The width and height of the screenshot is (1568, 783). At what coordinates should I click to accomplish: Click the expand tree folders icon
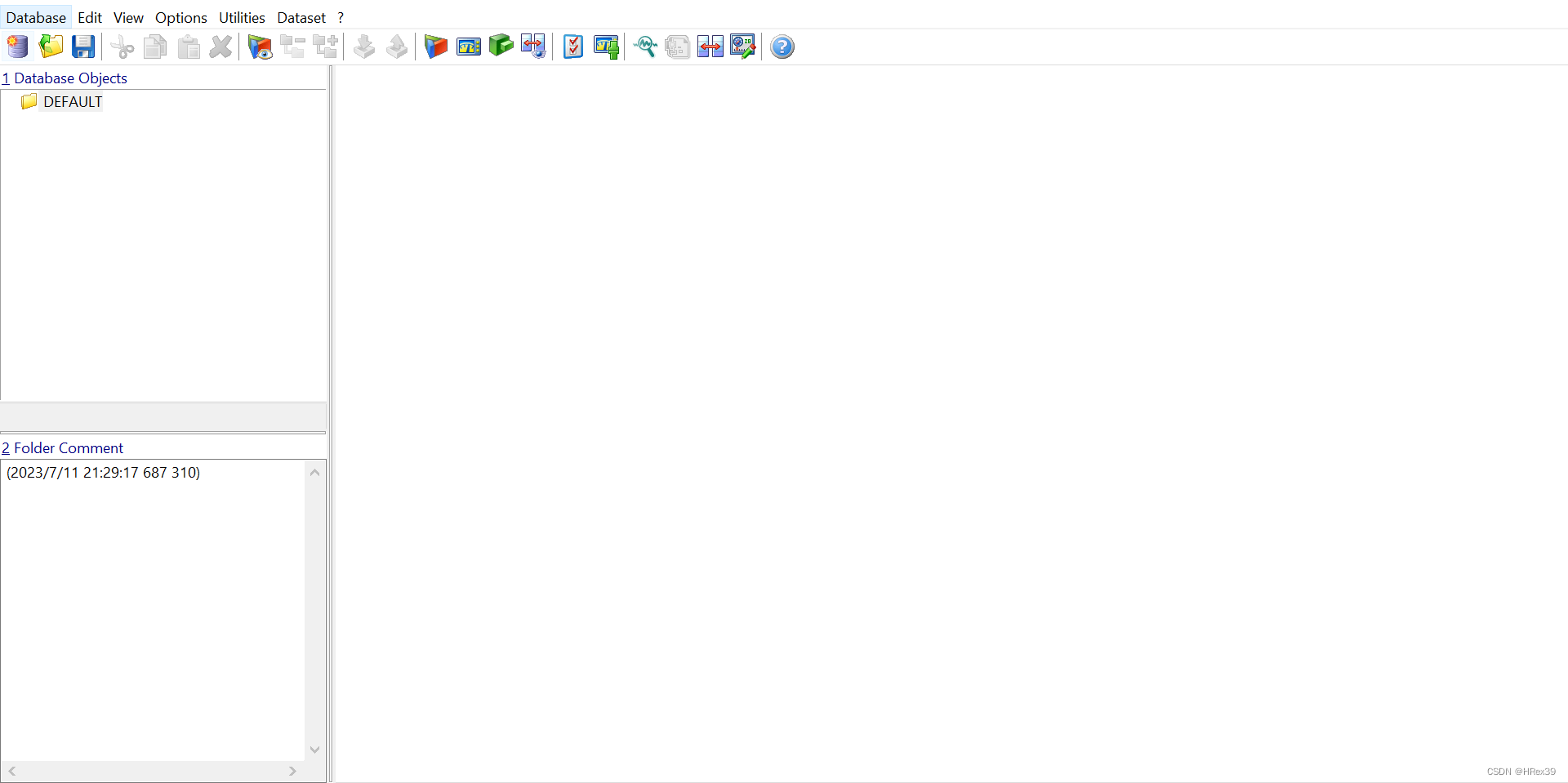pos(325,47)
